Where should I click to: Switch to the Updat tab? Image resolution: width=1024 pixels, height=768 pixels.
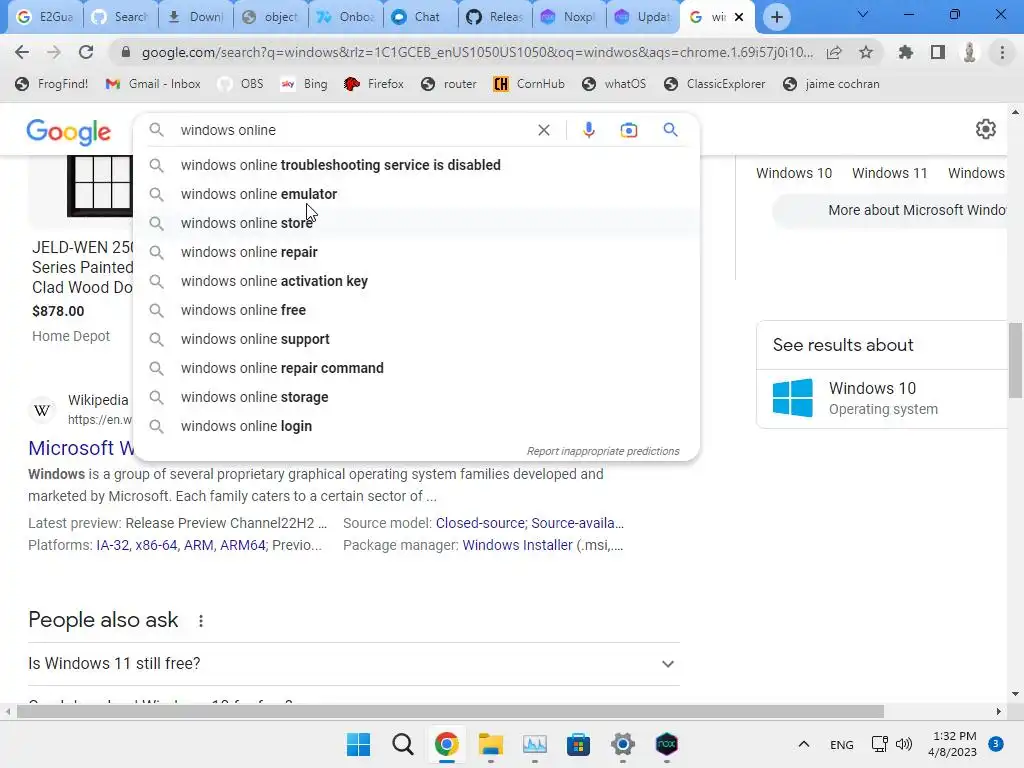(643, 17)
